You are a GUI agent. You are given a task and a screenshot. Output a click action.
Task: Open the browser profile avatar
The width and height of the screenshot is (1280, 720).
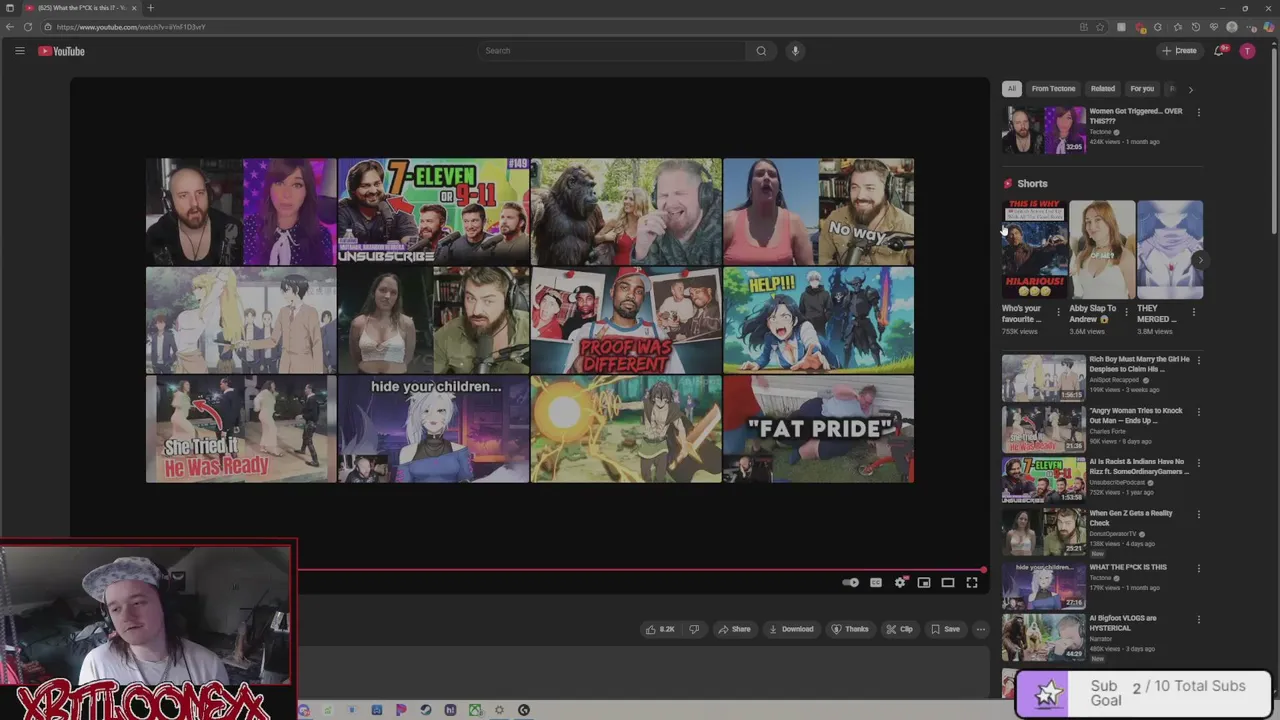pos(1232,27)
